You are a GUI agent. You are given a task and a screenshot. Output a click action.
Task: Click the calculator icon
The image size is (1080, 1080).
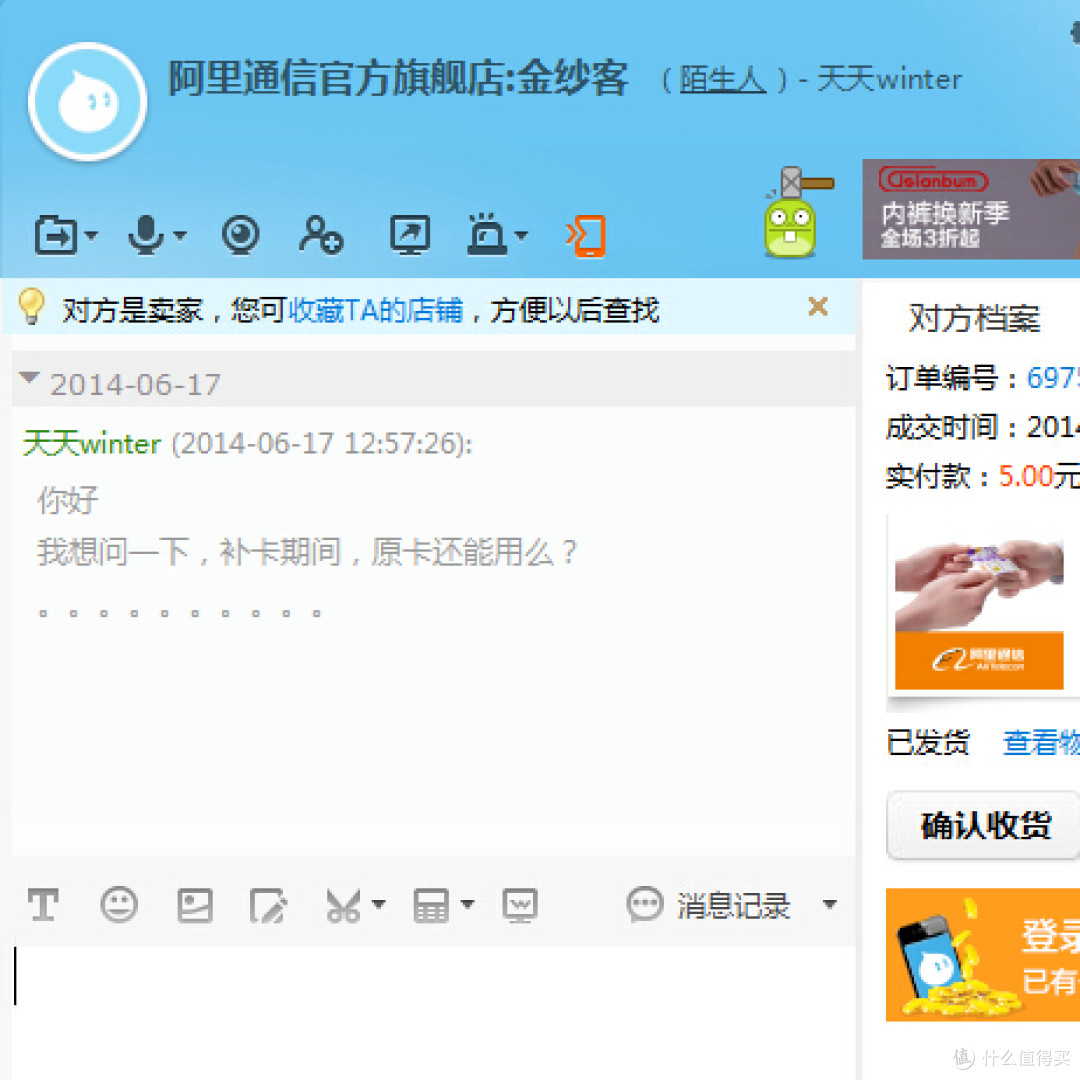coord(431,905)
